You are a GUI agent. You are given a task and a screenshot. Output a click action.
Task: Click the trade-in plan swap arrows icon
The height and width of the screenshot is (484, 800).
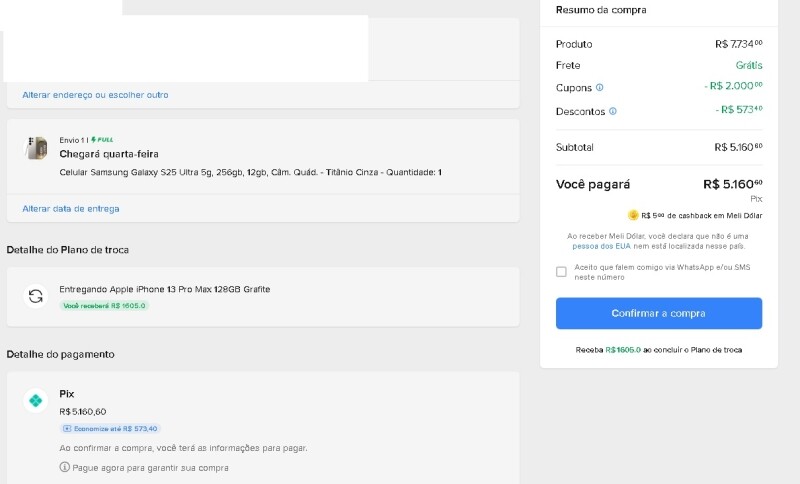[36, 296]
